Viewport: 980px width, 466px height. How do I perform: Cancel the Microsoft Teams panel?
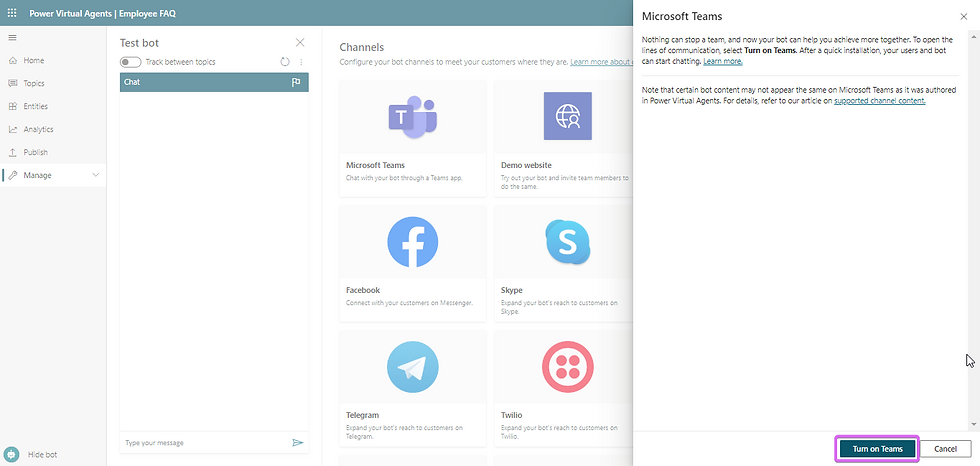pos(946,449)
